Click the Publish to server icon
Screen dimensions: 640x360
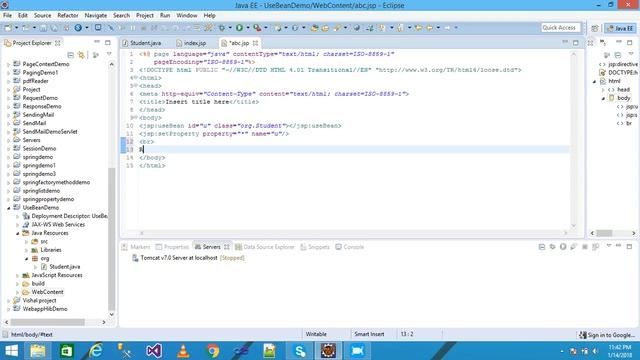(595, 247)
